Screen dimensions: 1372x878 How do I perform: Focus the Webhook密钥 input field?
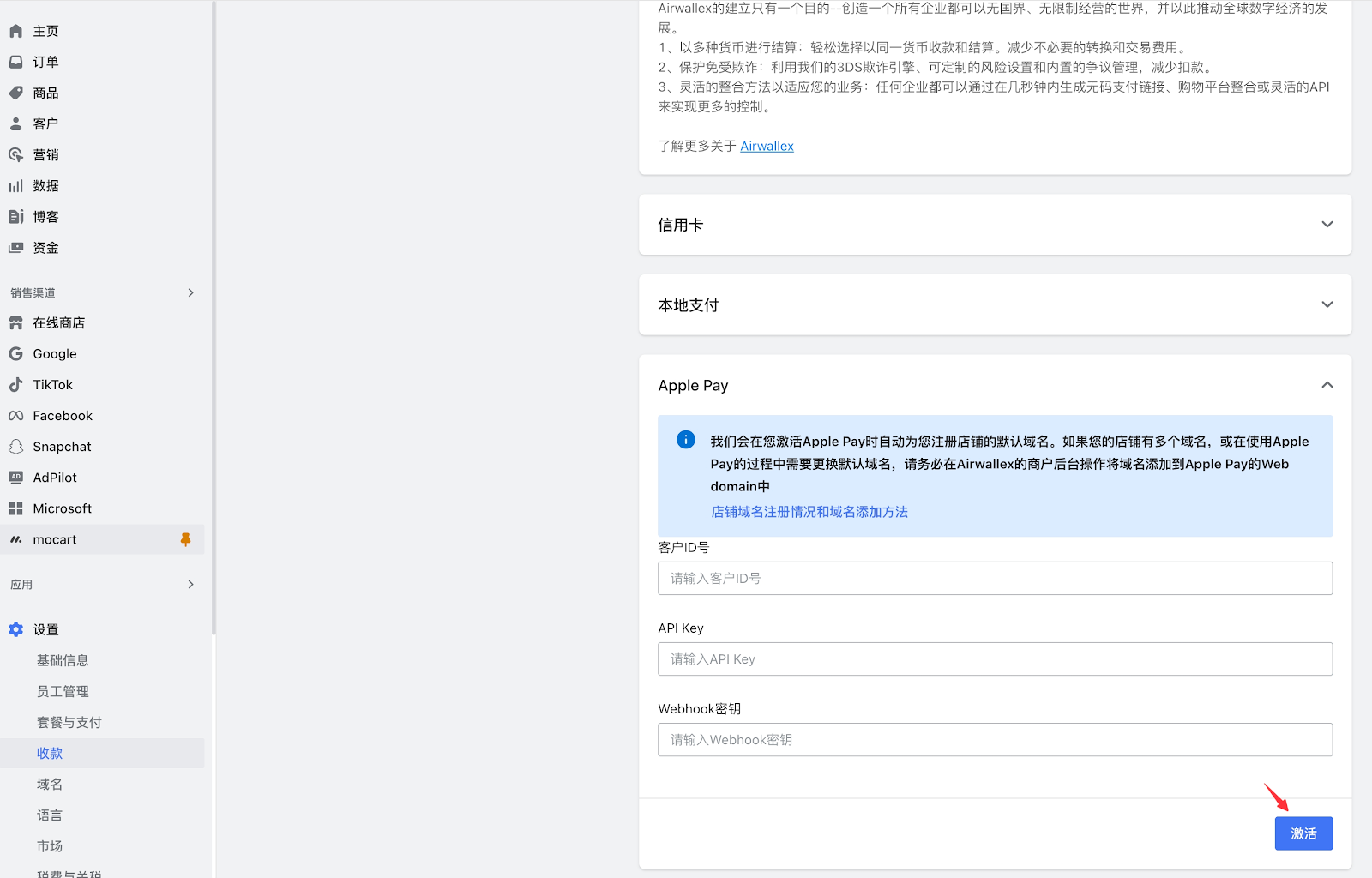pos(995,740)
